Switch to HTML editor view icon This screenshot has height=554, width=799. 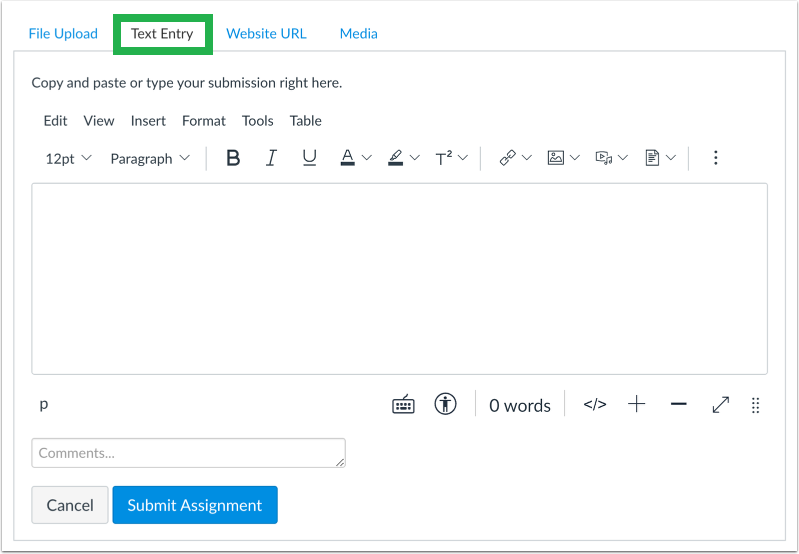(595, 405)
